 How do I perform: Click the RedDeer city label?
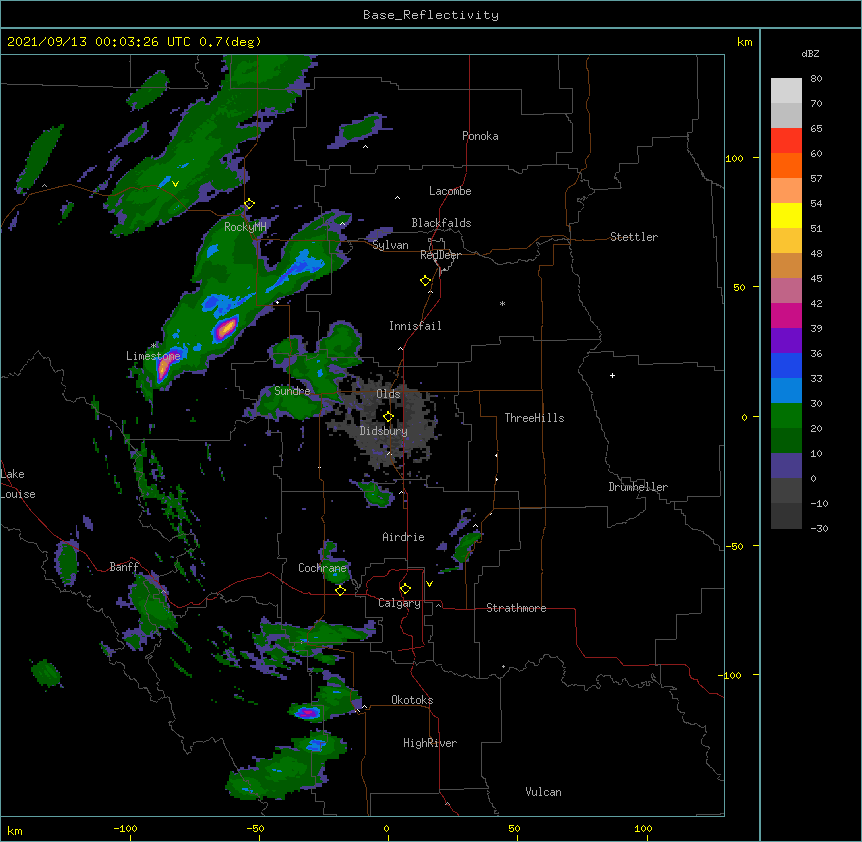(x=440, y=255)
